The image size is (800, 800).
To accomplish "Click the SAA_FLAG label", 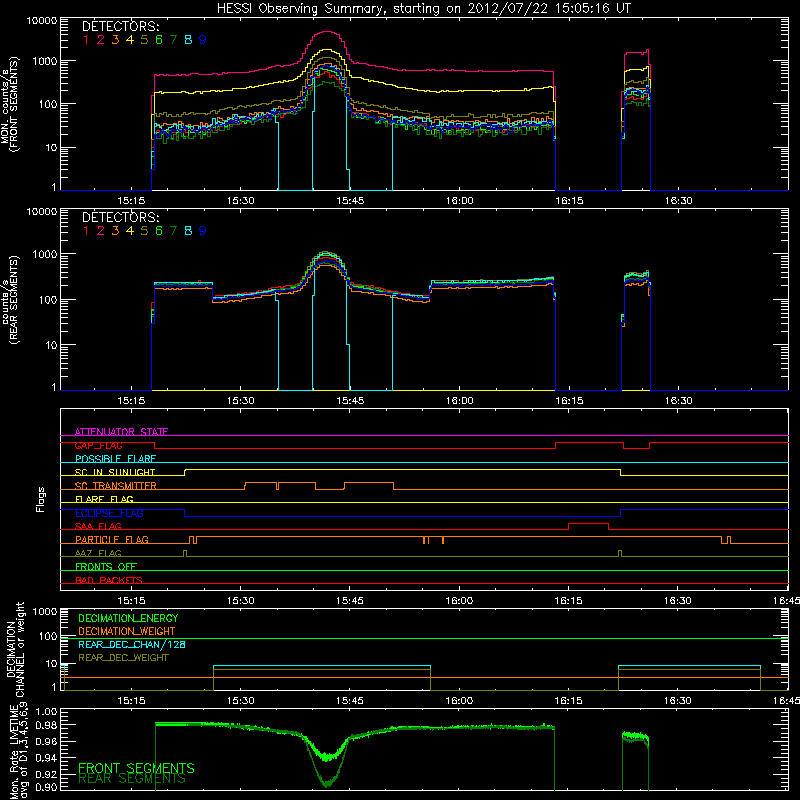I will [98, 526].
